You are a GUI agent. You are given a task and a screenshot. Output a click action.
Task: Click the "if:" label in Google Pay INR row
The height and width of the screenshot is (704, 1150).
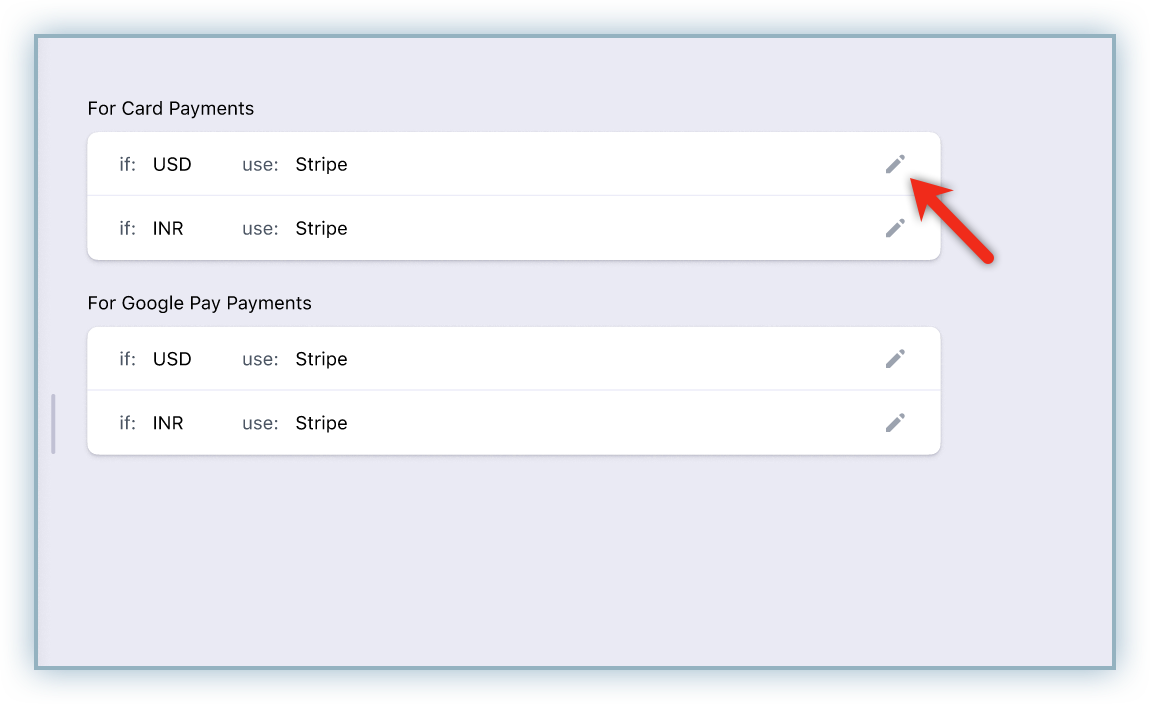[128, 423]
